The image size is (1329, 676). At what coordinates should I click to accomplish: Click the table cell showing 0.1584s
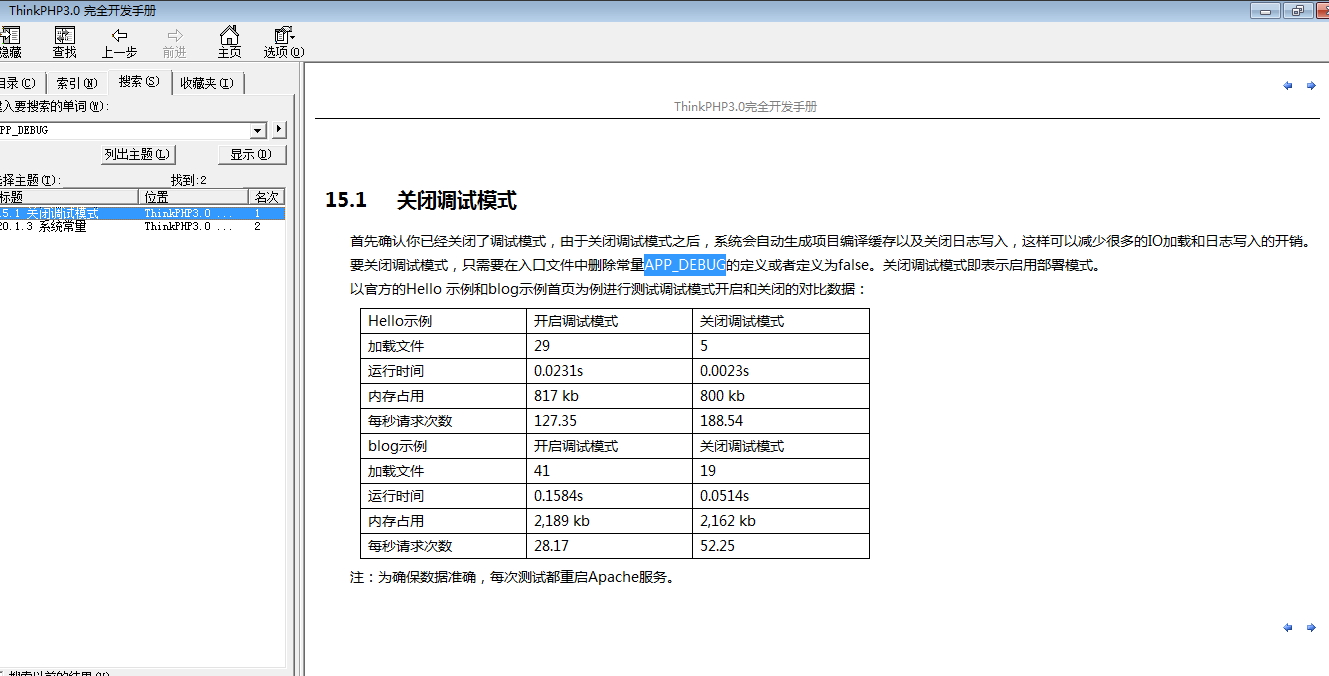coord(609,496)
